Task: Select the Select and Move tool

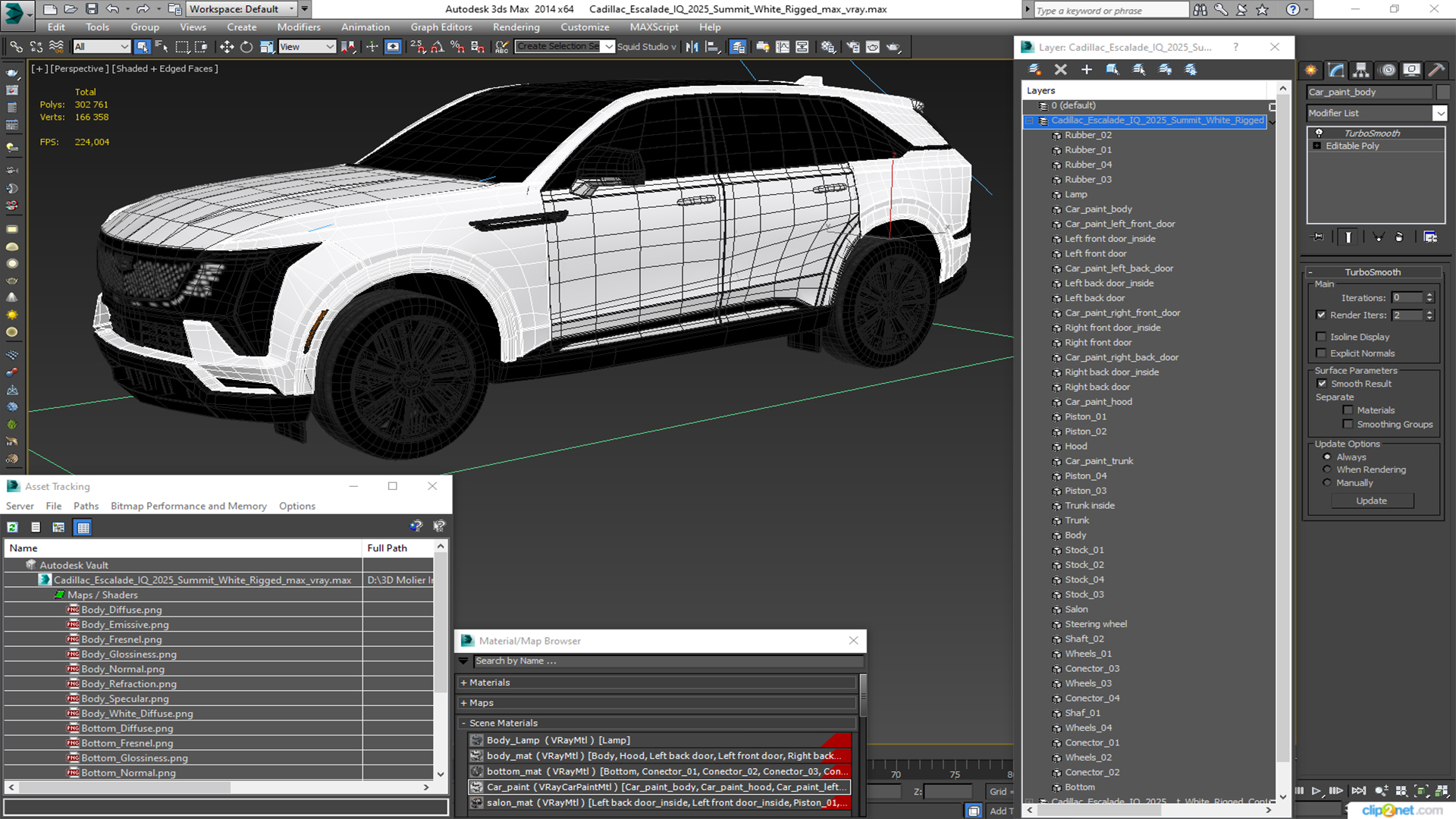Action: [226, 47]
